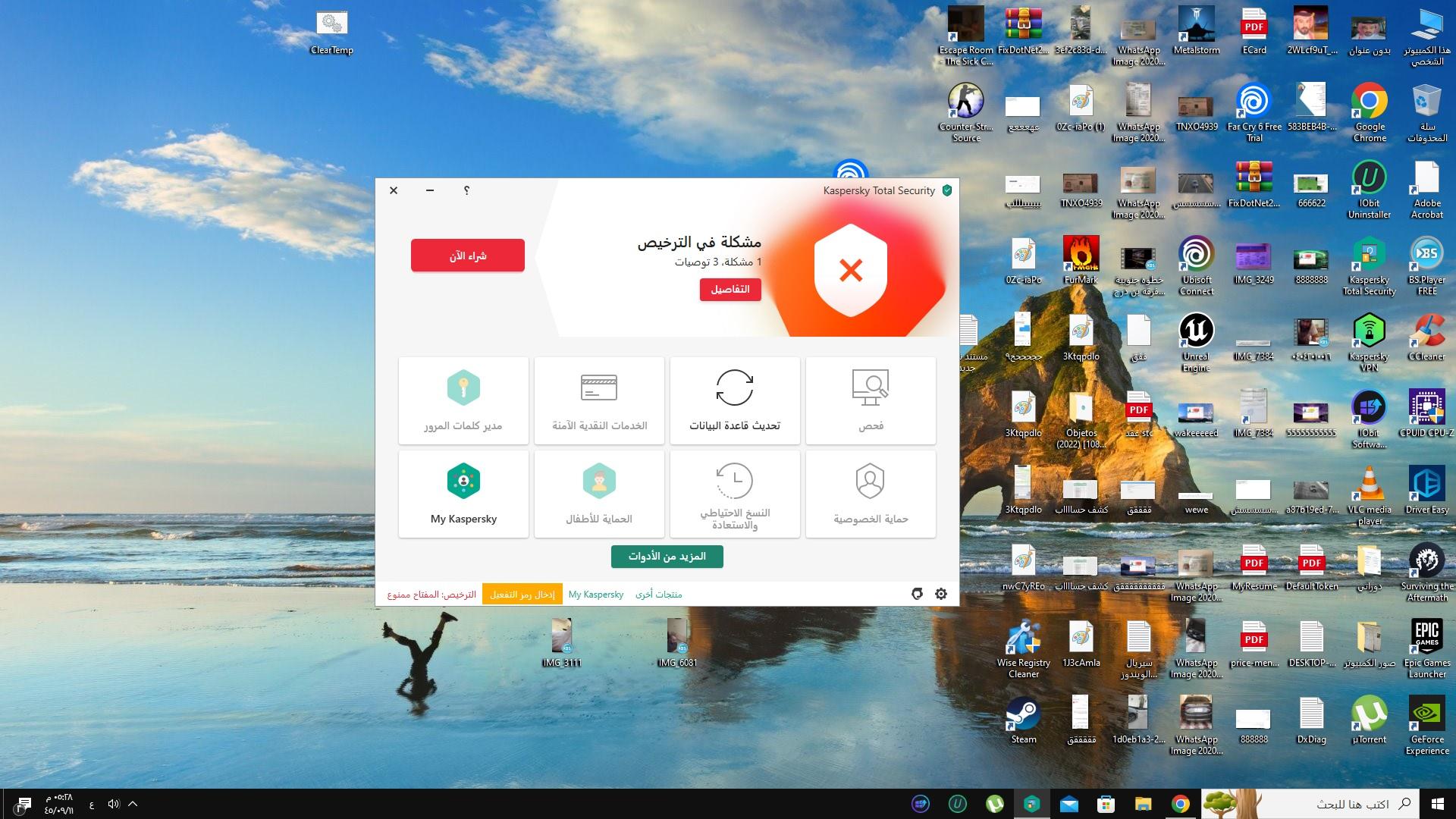This screenshot has width=1456, height=819.
Task: Select the FurMark desktop icon
Action: click(1081, 260)
